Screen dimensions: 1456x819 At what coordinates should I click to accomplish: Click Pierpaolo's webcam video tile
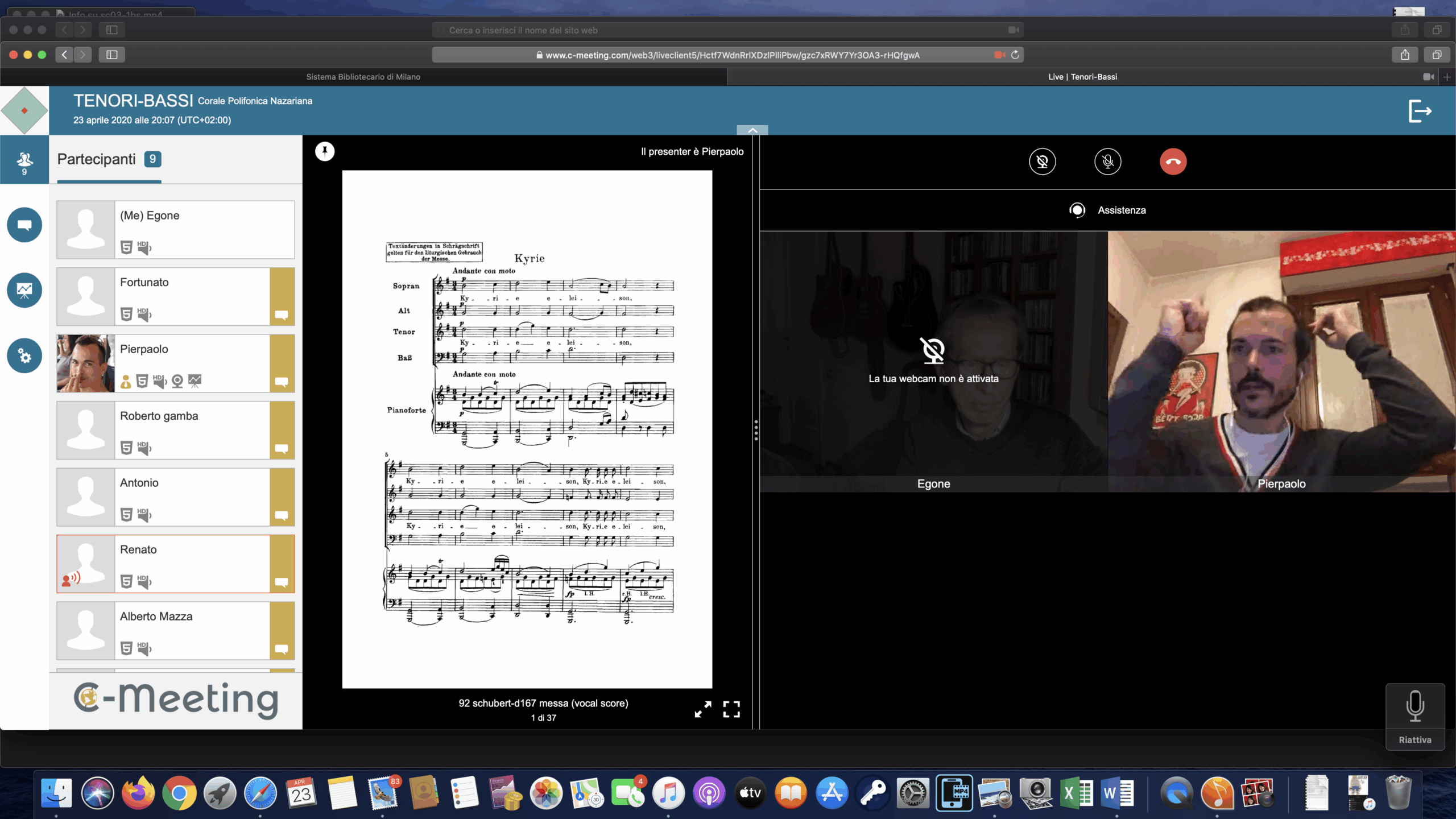[x=1281, y=362]
